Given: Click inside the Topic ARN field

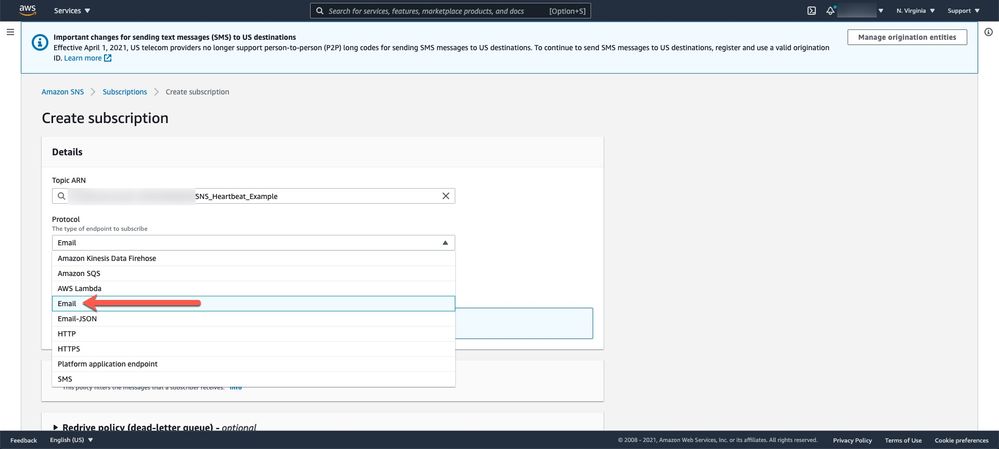Looking at the screenshot, I should pyautogui.click(x=254, y=196).
